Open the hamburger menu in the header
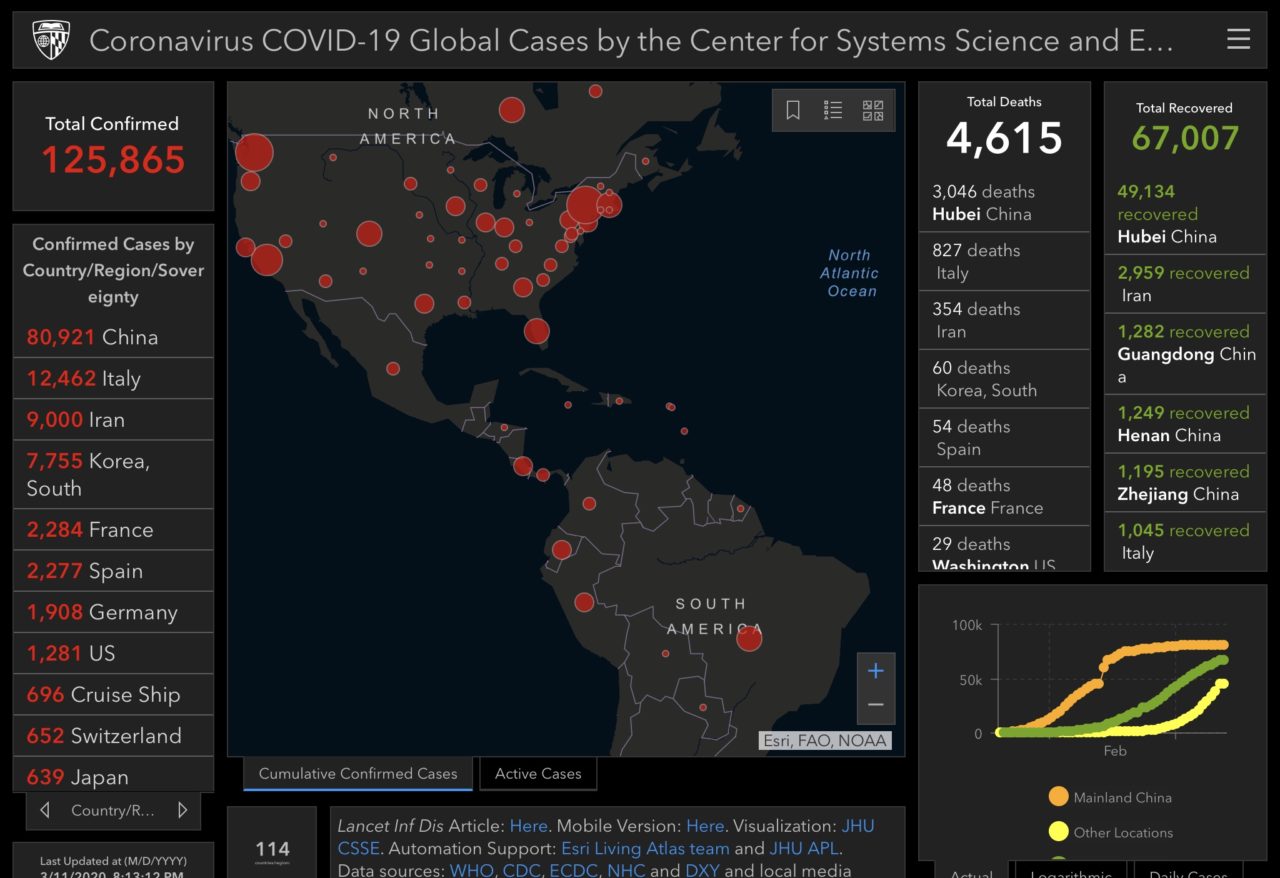The height and width of the screenshot is (878, 1280). (x=1238, y=39)
